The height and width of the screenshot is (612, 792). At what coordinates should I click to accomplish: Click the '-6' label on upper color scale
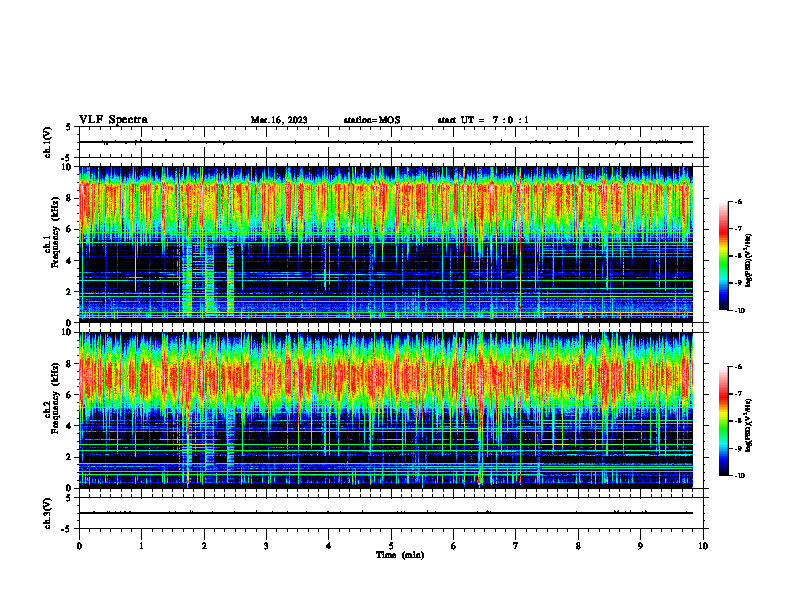pyautogui.click(x=738, y=201)
